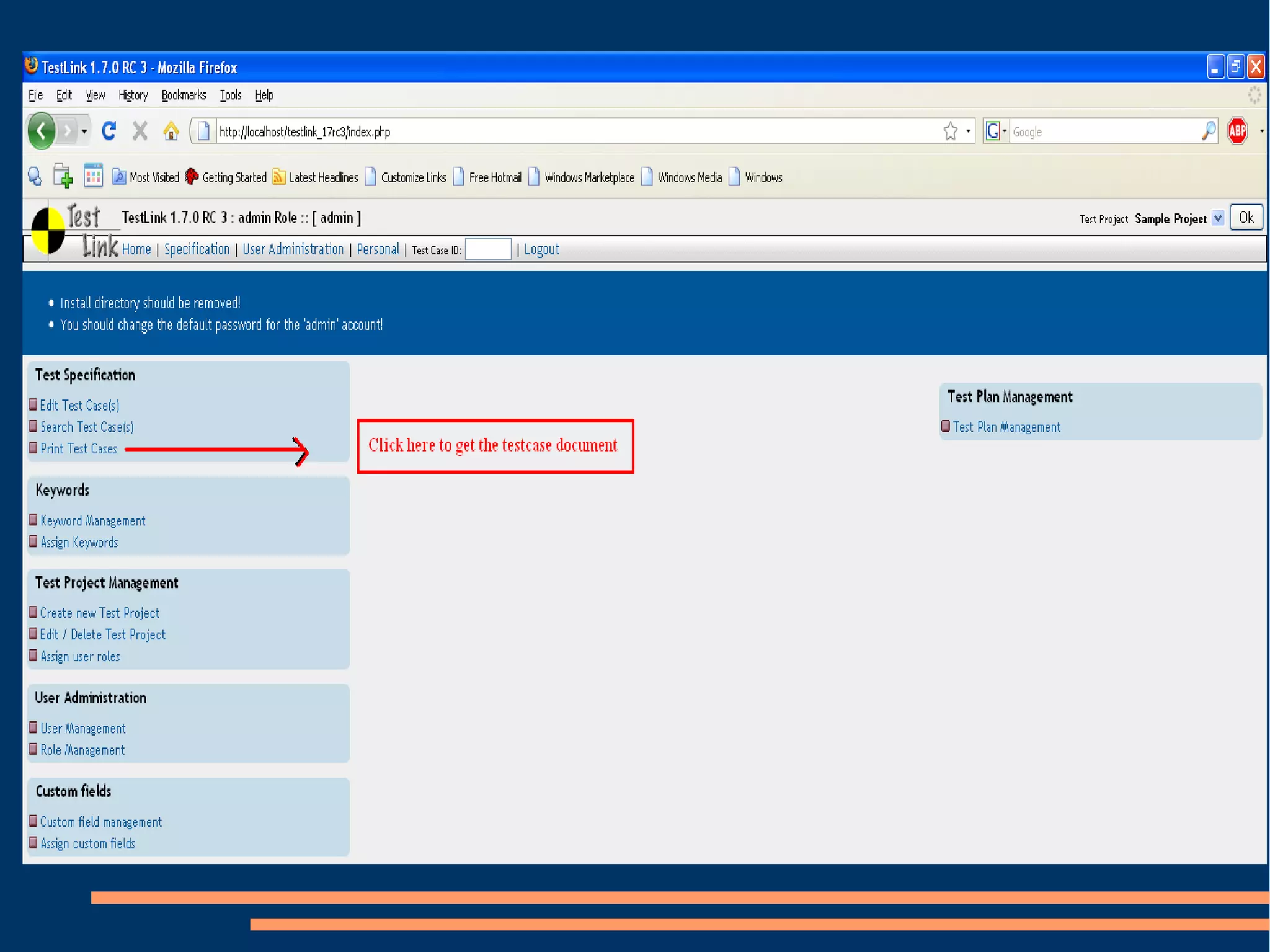Open the Windows Media bookmark

[x=682, y=177]
